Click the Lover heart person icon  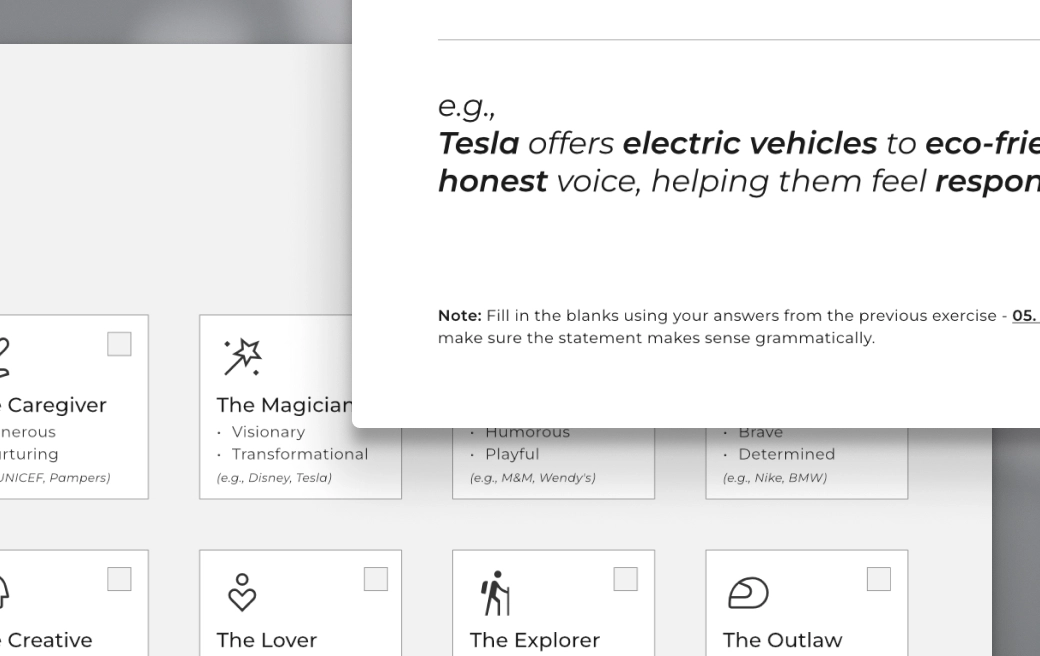point(242,592)
